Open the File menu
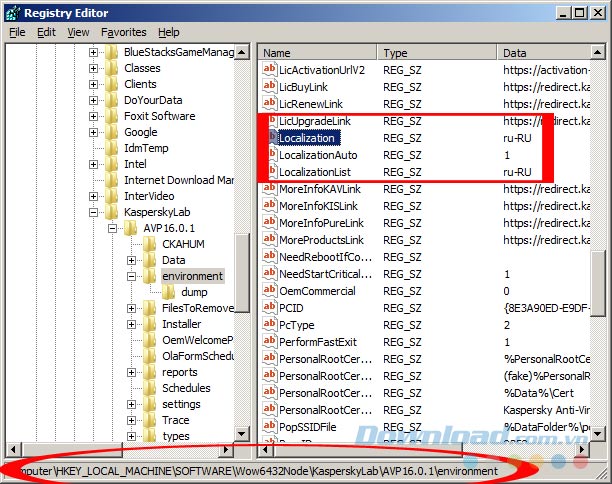 point(17,32)
